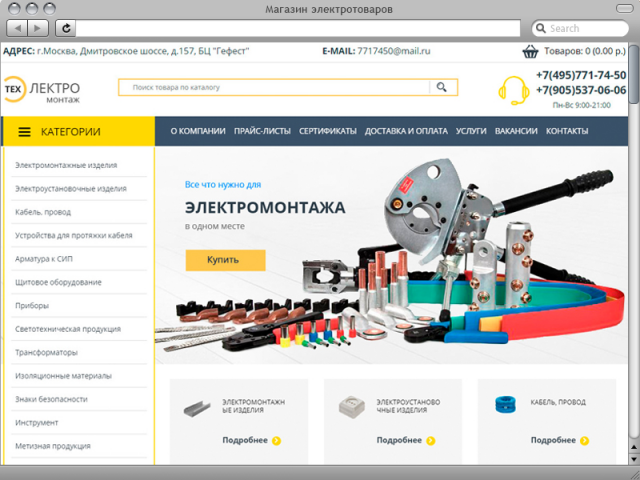This screenshot has height=480, width=640.
Task: Click arrow icon next to Подробнее for Электромонтажные изделия
Action: click(276, 440)
